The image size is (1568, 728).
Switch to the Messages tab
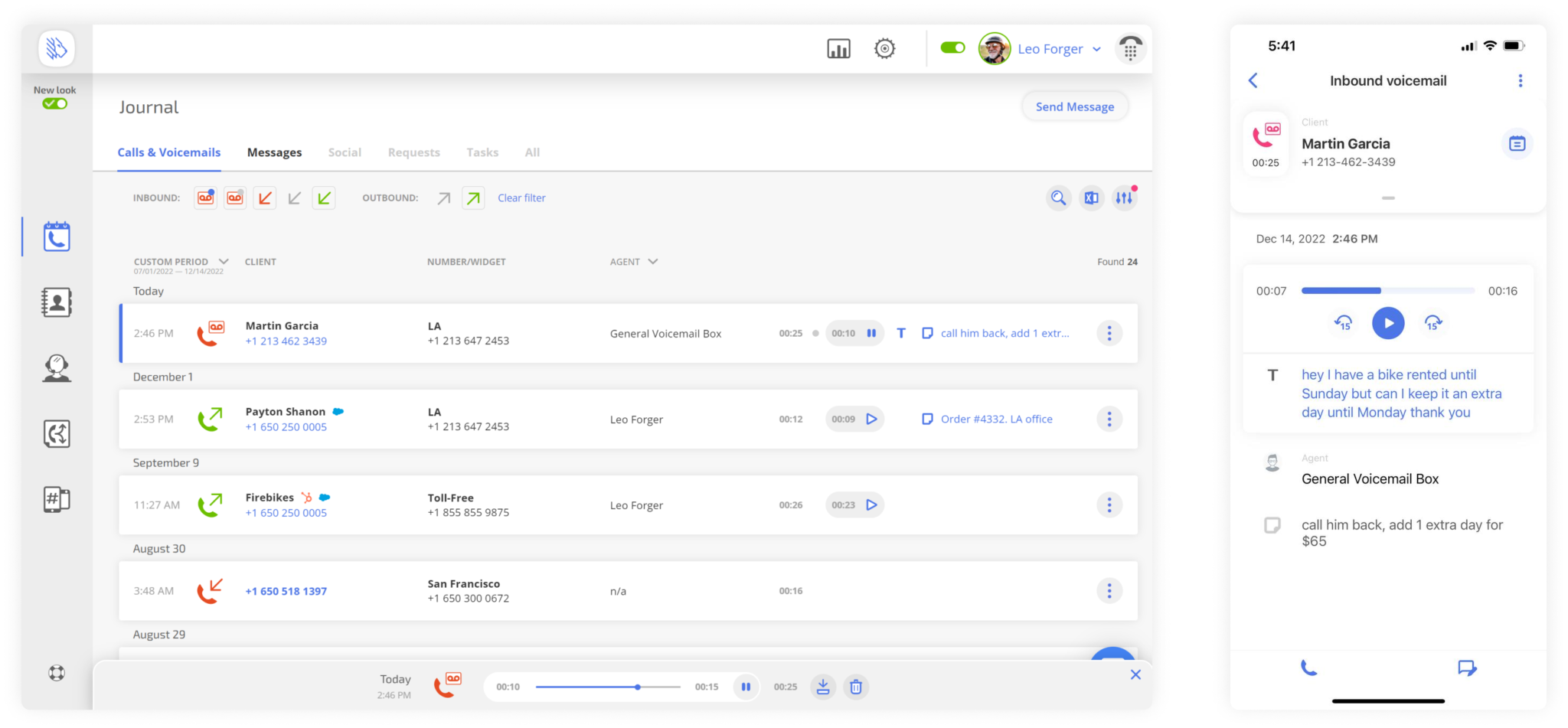[274, 152]
